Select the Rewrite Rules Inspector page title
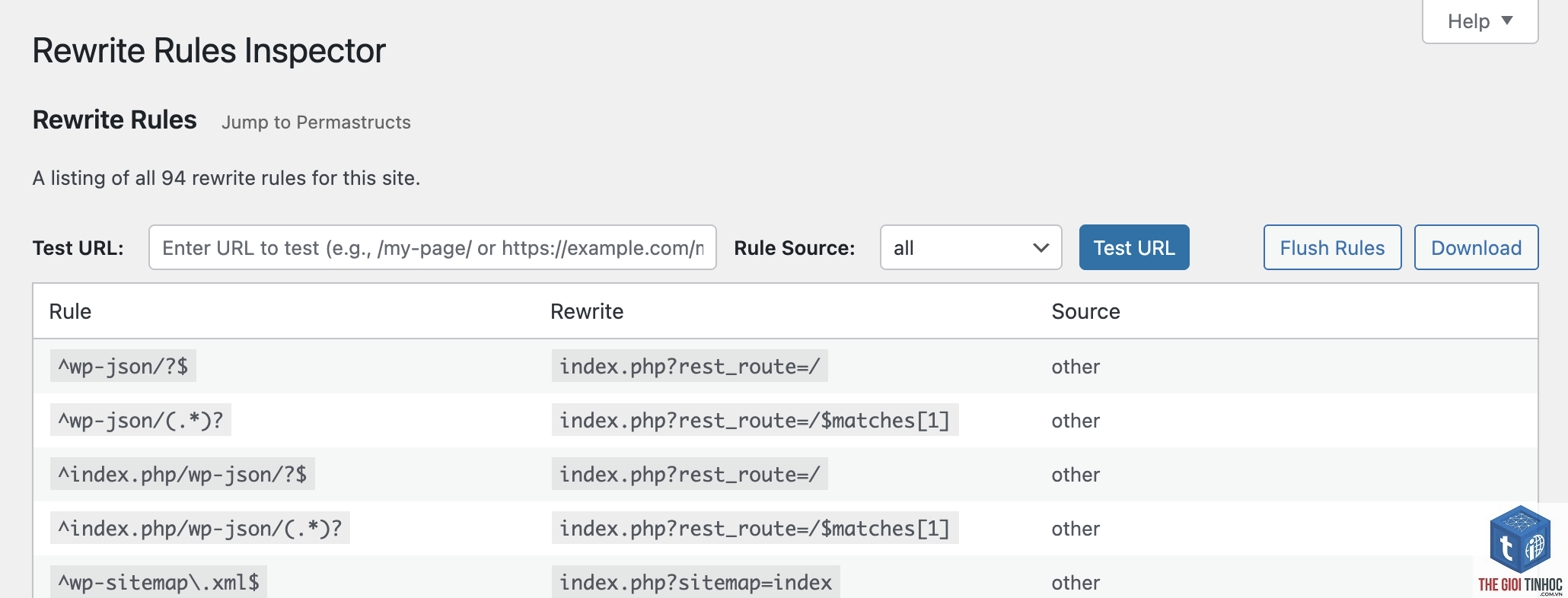This screenshot has width=1568, height=598. pos(209,51)
